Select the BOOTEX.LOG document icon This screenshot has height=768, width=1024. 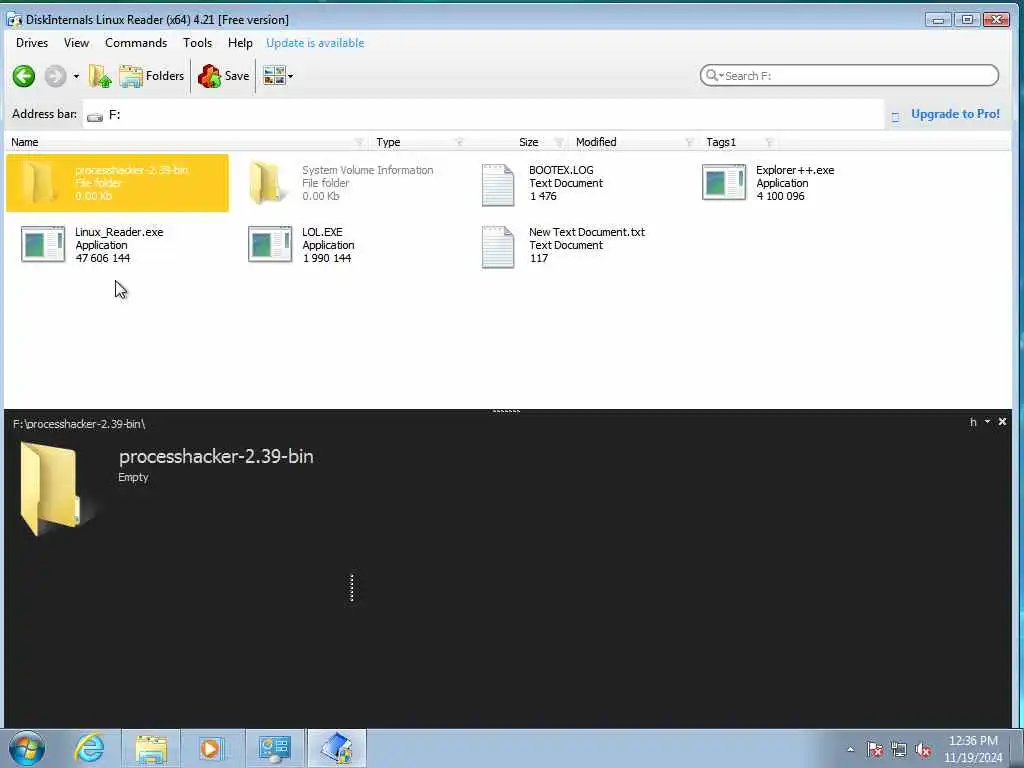[x=498, y=185]
